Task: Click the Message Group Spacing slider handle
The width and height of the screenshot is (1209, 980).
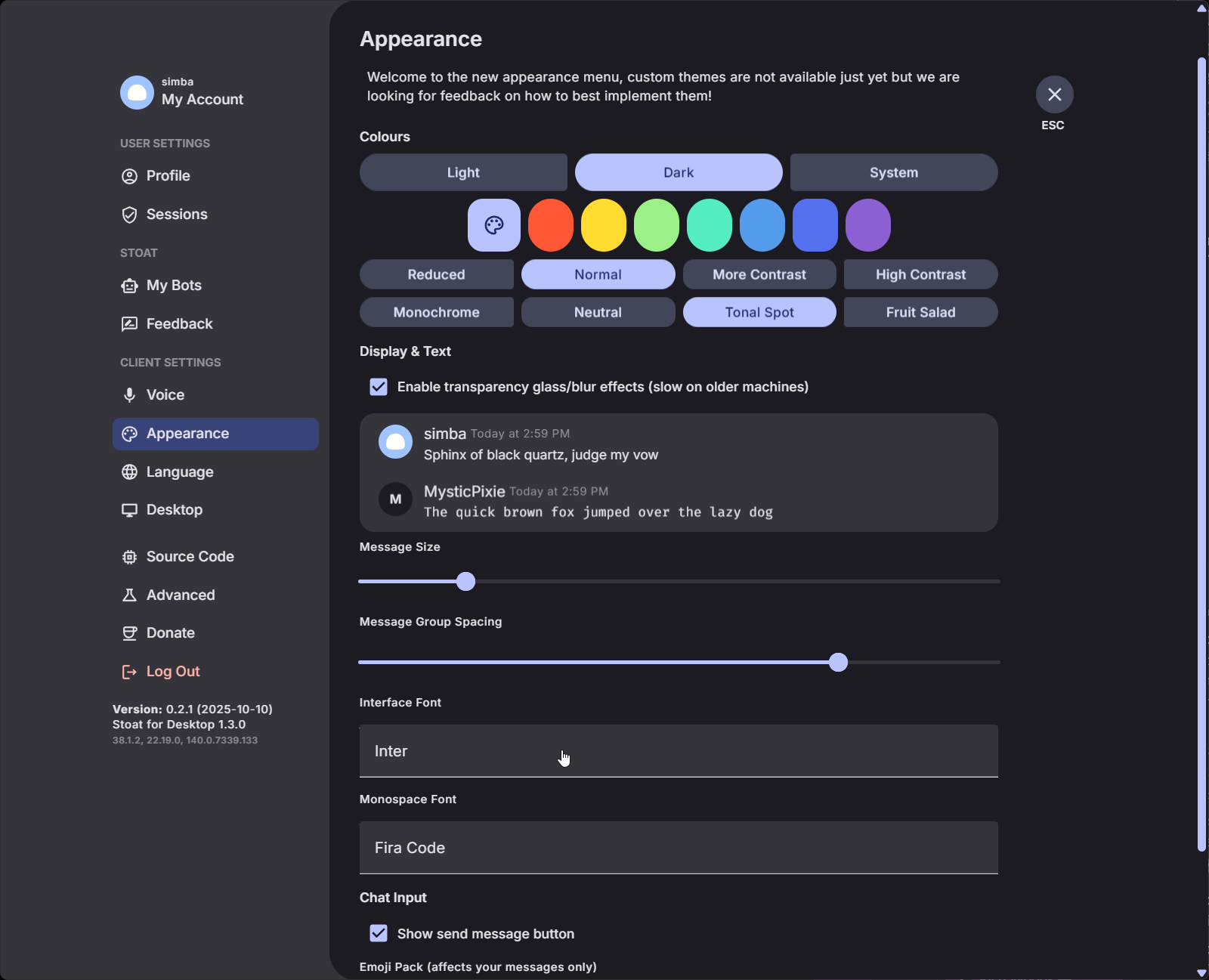Action: click(838, 662)
